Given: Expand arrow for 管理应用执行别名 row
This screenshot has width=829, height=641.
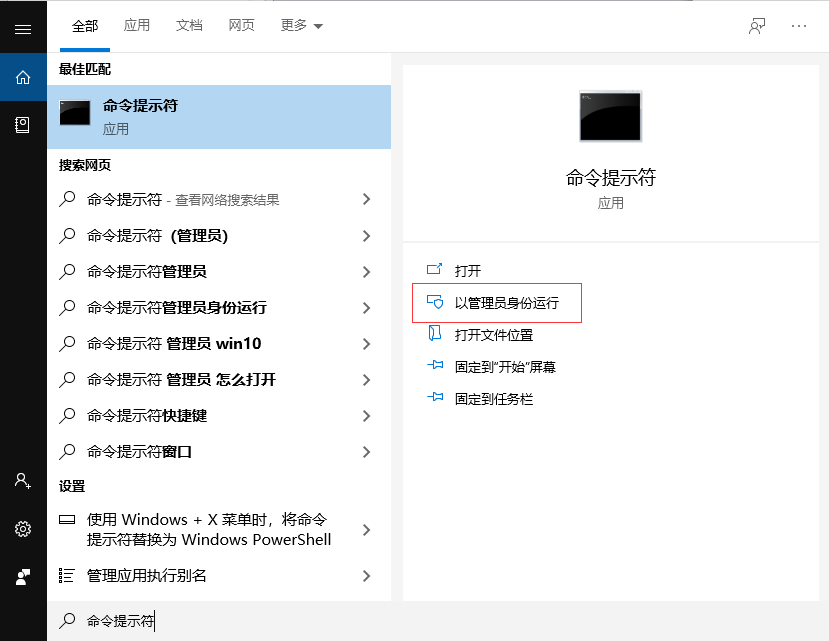Looking at the screenshot, I should (x=366, y=576).
